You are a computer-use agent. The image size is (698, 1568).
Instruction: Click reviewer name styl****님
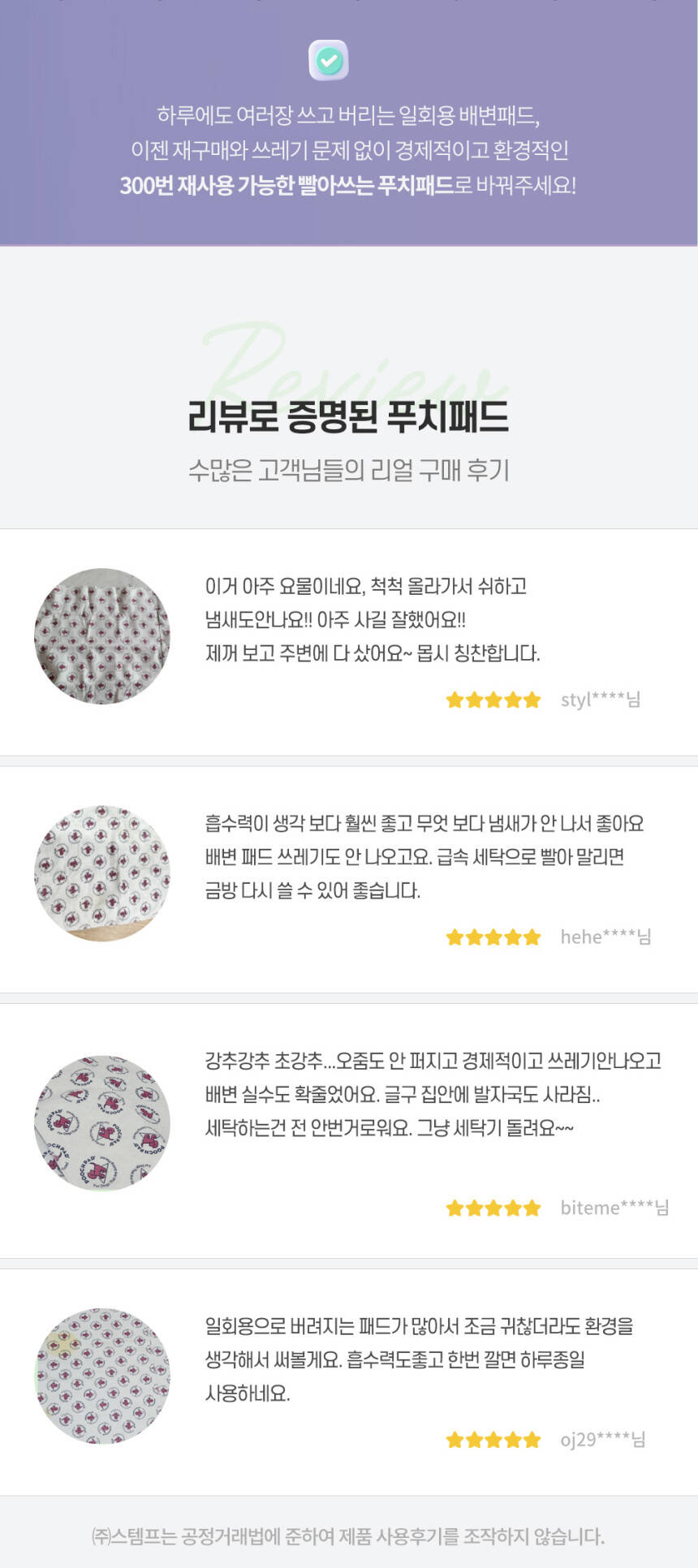tap(600, 700)
